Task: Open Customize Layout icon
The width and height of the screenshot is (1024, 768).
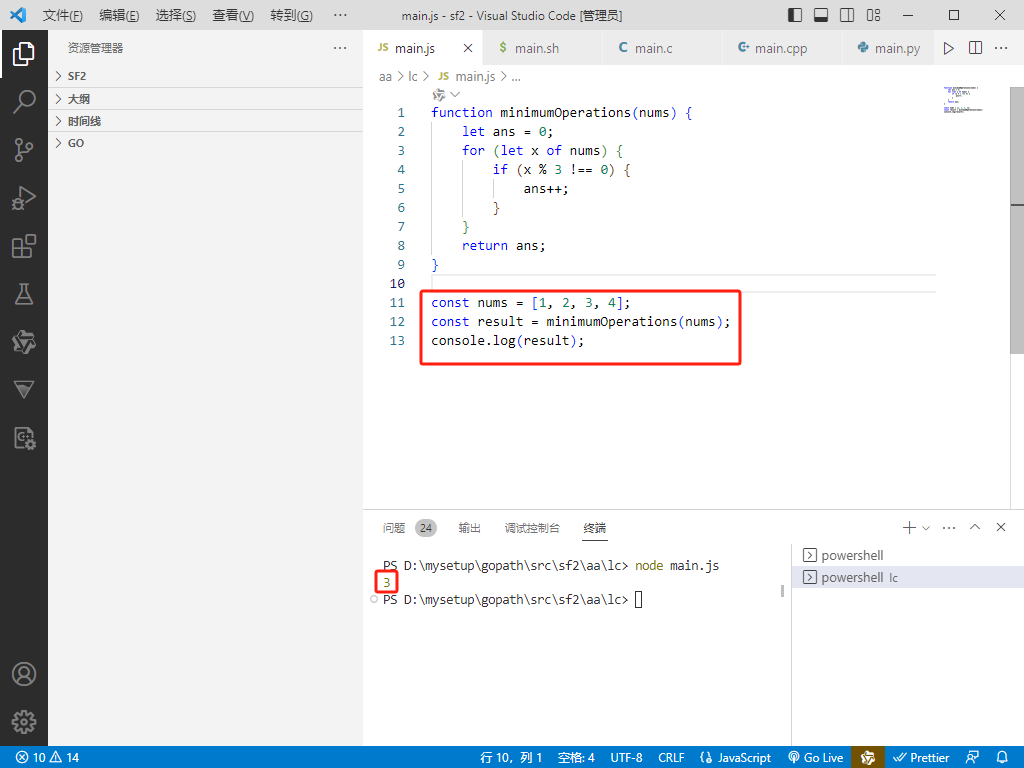Action: (873, 15)
